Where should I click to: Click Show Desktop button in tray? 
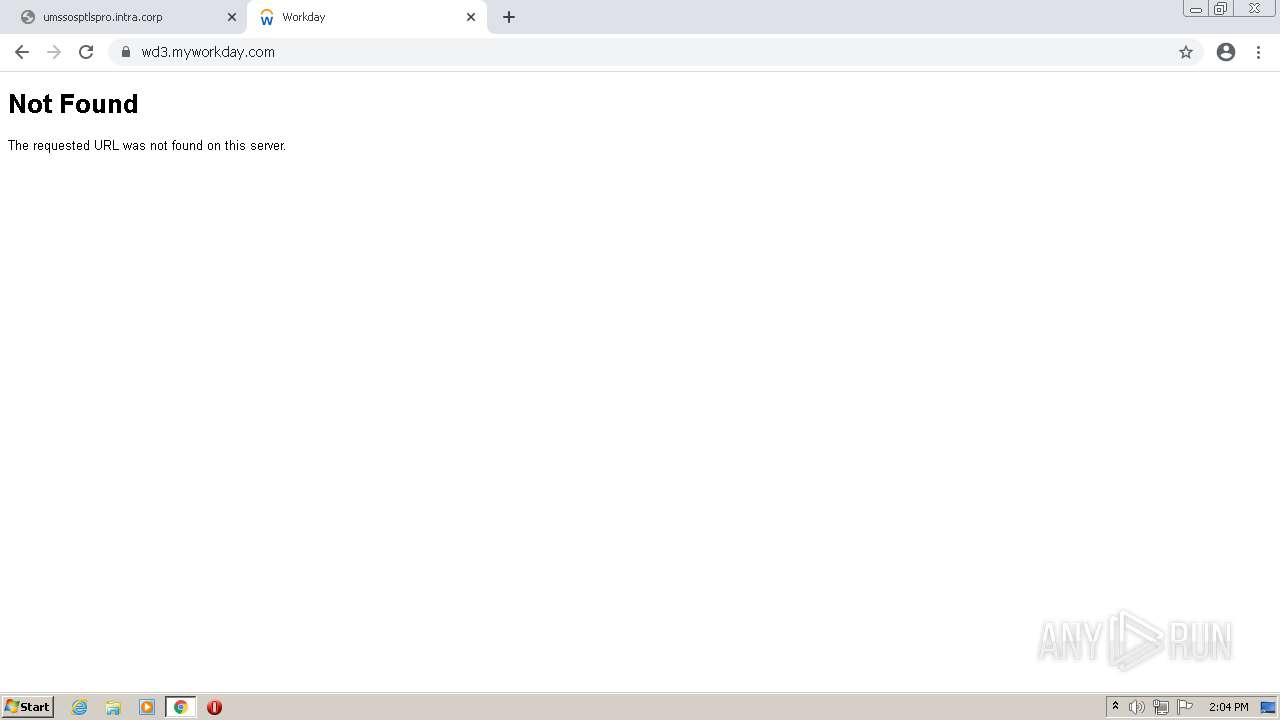(1268, 707)
